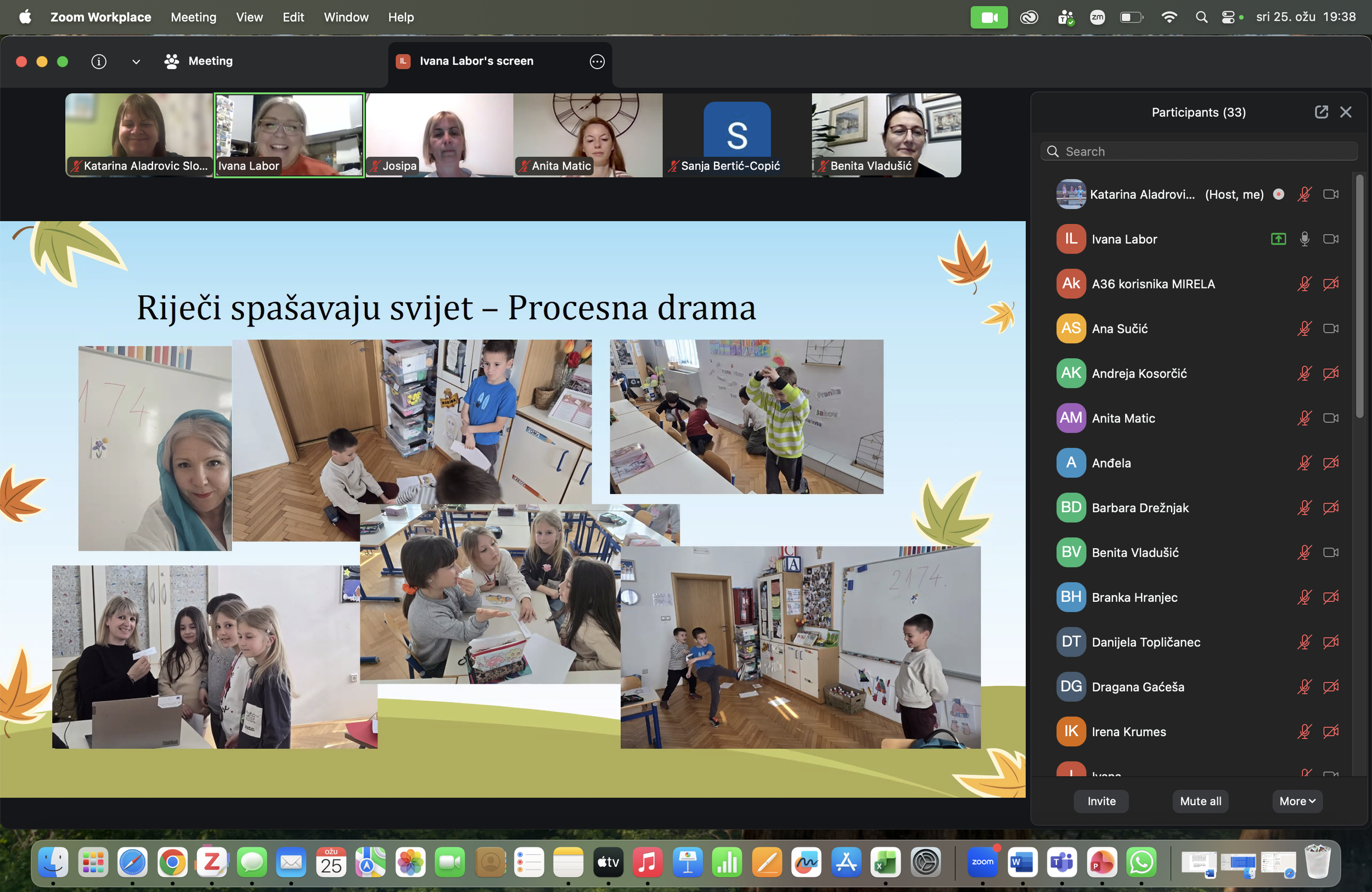Toggle Ana Sučić's video camera icon
1372x892 pixels.
1330,329
